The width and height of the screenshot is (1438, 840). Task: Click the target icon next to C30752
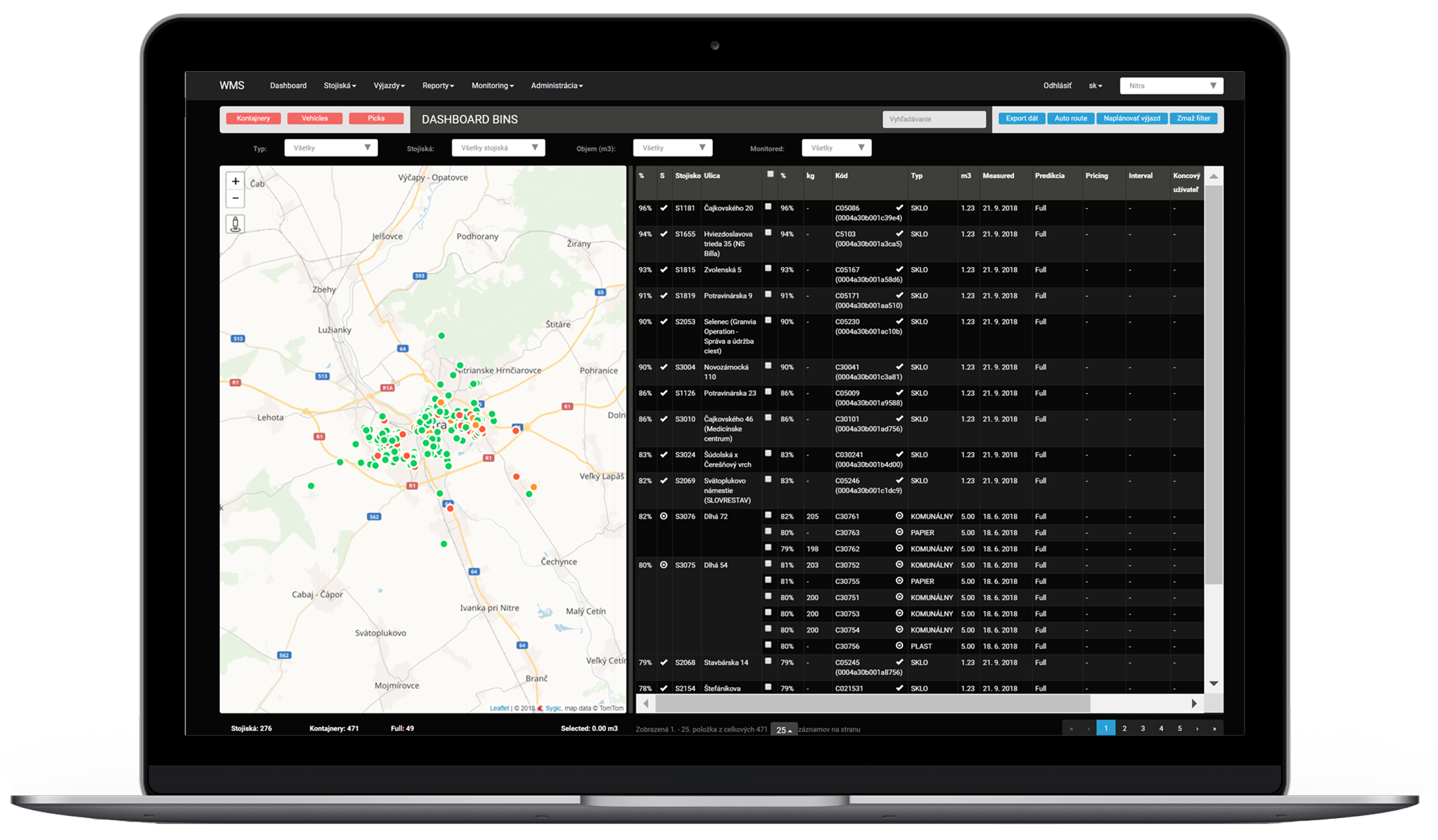pos(899,564)
